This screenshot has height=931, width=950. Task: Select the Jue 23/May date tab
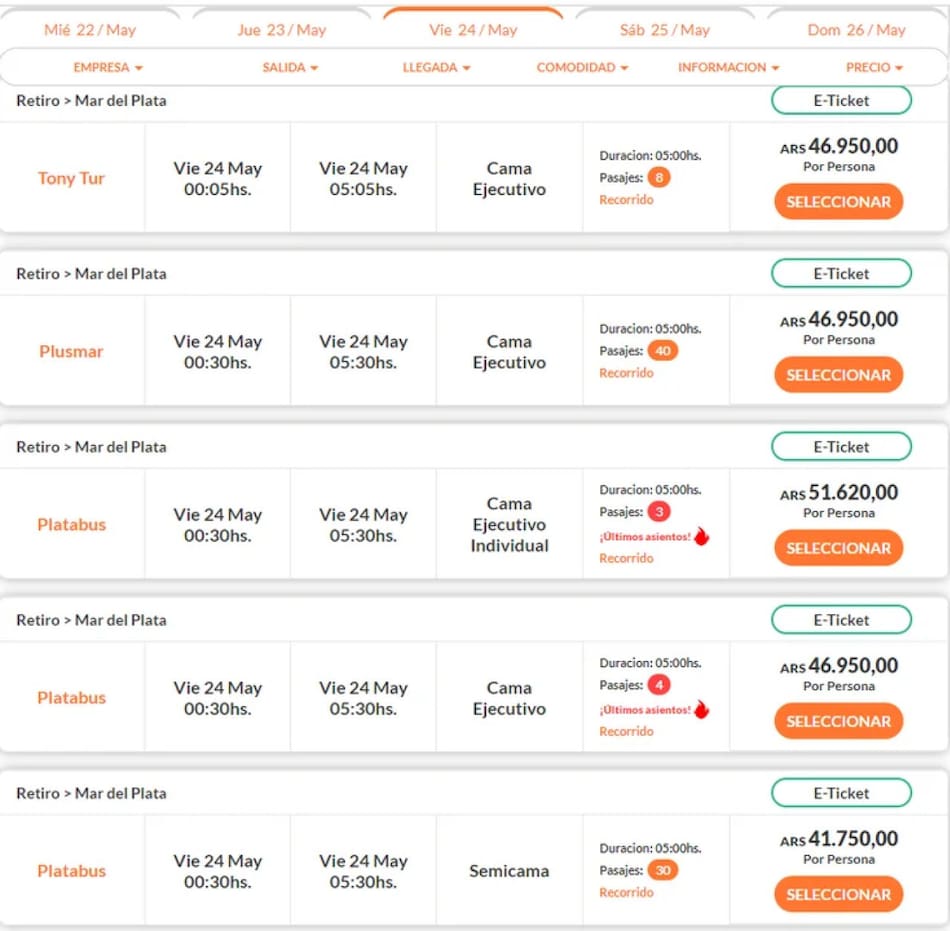pos(282,30)
